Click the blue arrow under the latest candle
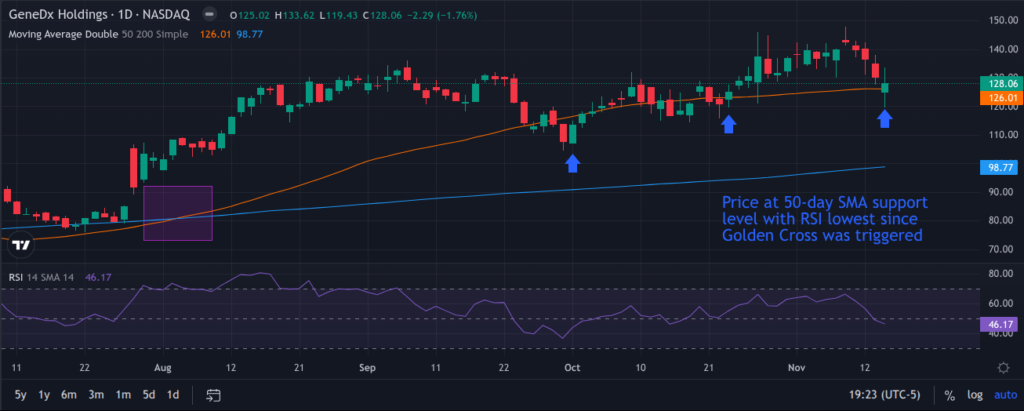The width and height of the screenshot is (1024, 411). click(x=885, y=119)
